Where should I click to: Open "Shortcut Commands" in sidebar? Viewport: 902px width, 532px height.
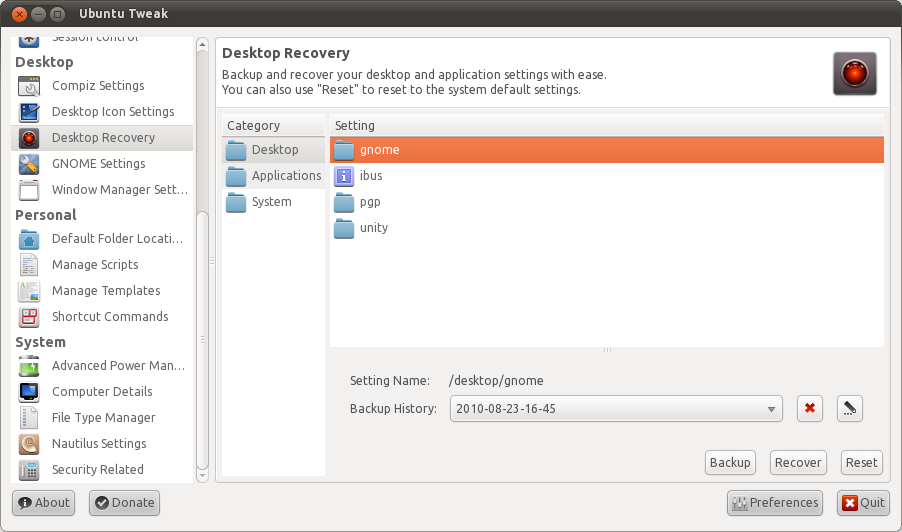[x=102, y=317]
